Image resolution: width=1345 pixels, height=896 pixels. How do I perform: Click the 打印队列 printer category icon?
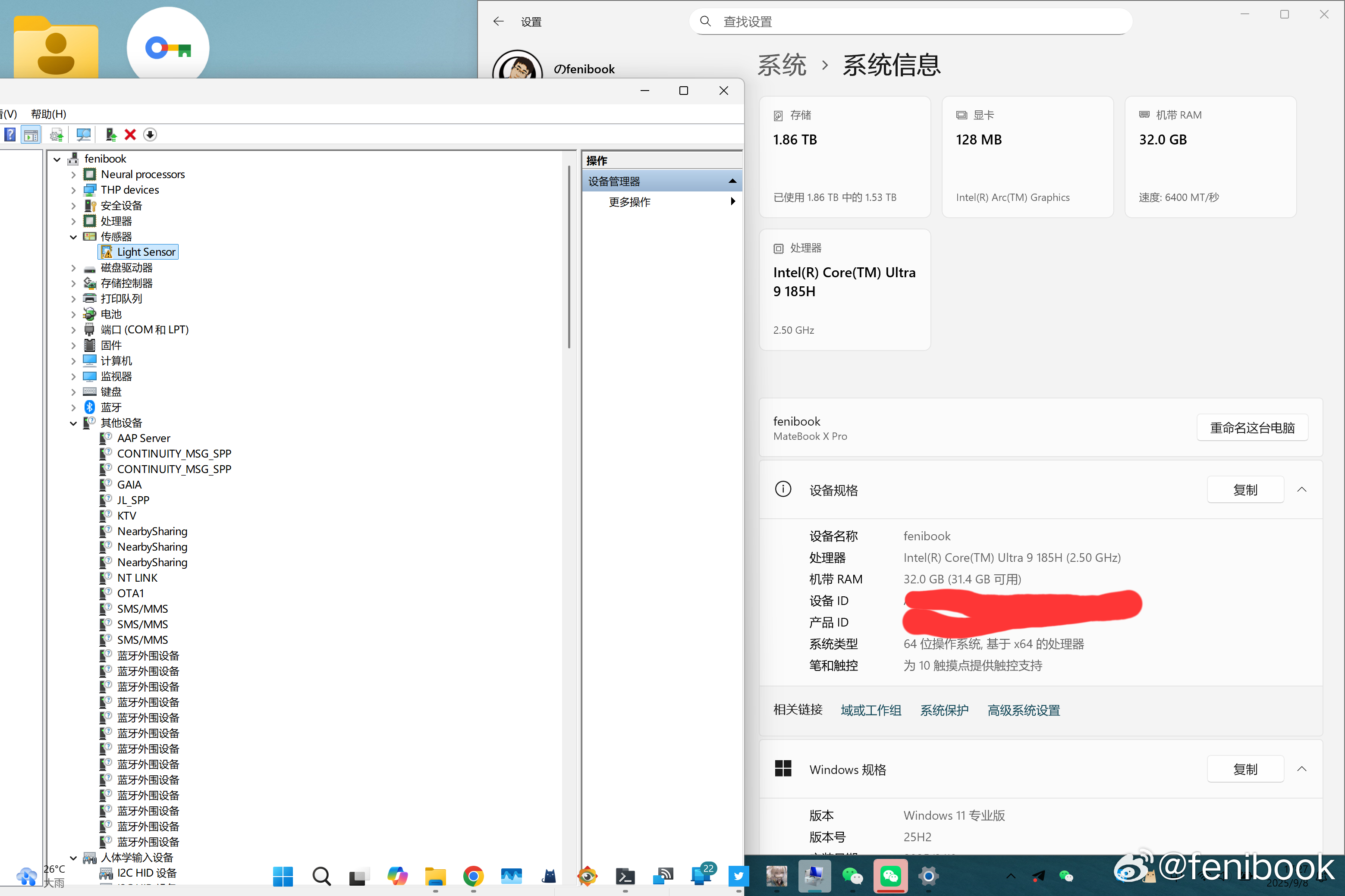coord(90,299)
